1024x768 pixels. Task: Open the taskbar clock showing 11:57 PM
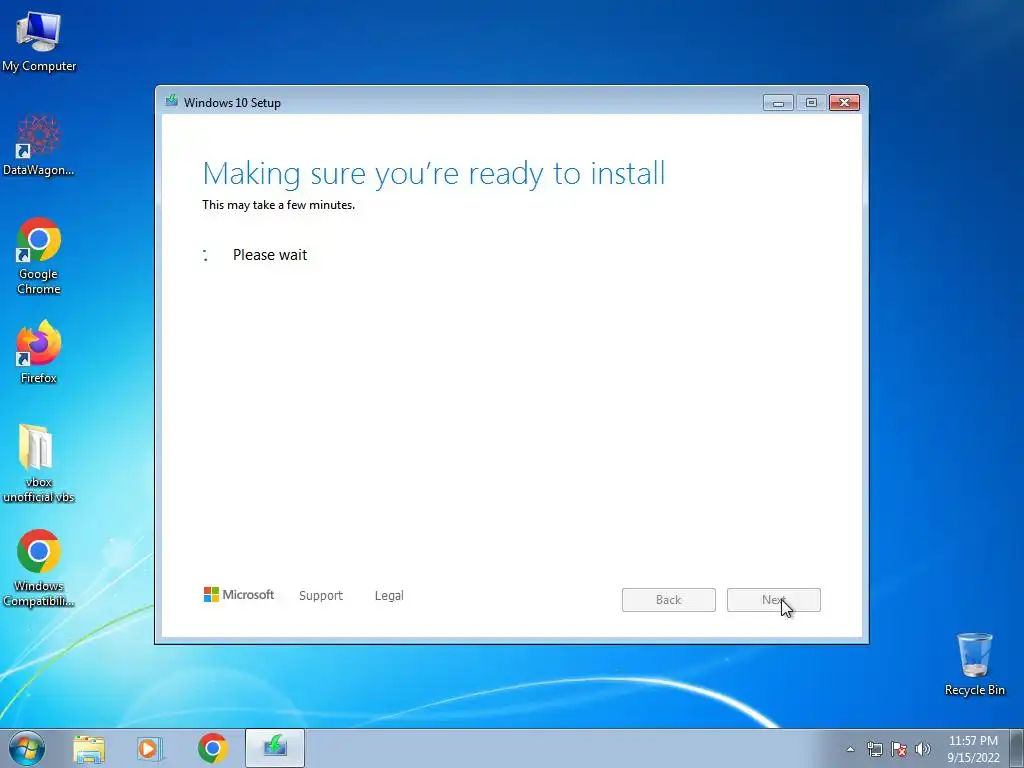973,749
